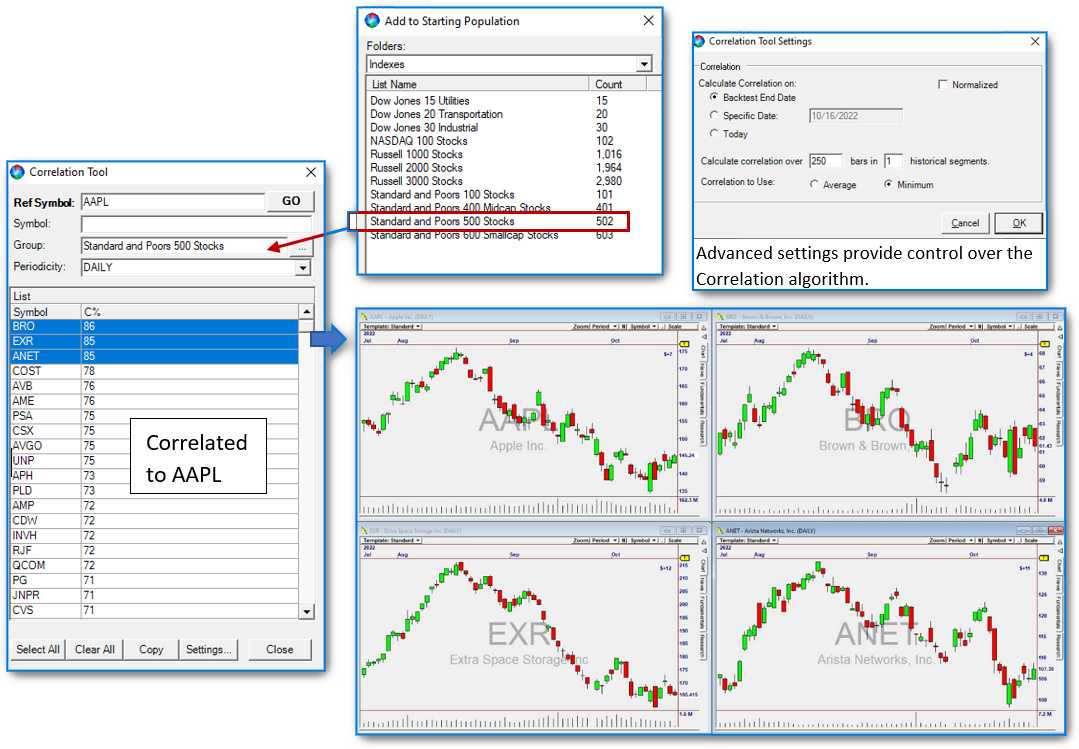Click the Correlation Tool Settings window icon
The height and width of the screenshot is (749, 1079).
tap(700, 42)
